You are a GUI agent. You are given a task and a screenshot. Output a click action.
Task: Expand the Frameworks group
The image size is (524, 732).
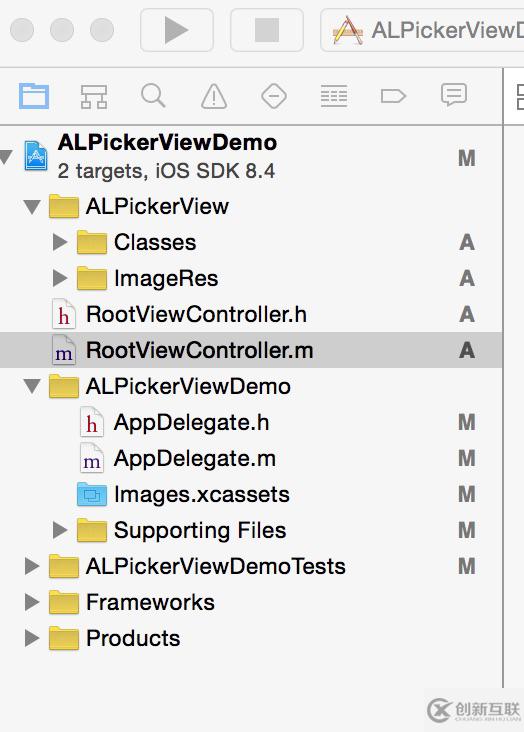[x=32, y=602]
